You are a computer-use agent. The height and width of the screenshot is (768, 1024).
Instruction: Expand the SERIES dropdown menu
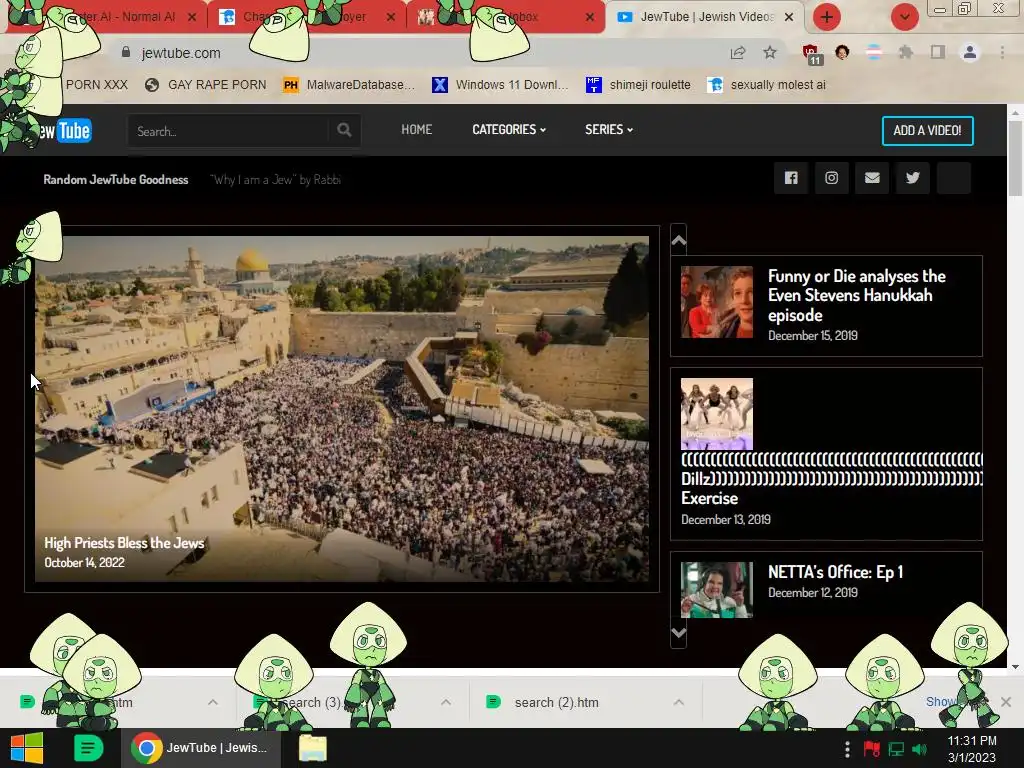[x=609, y=129]
